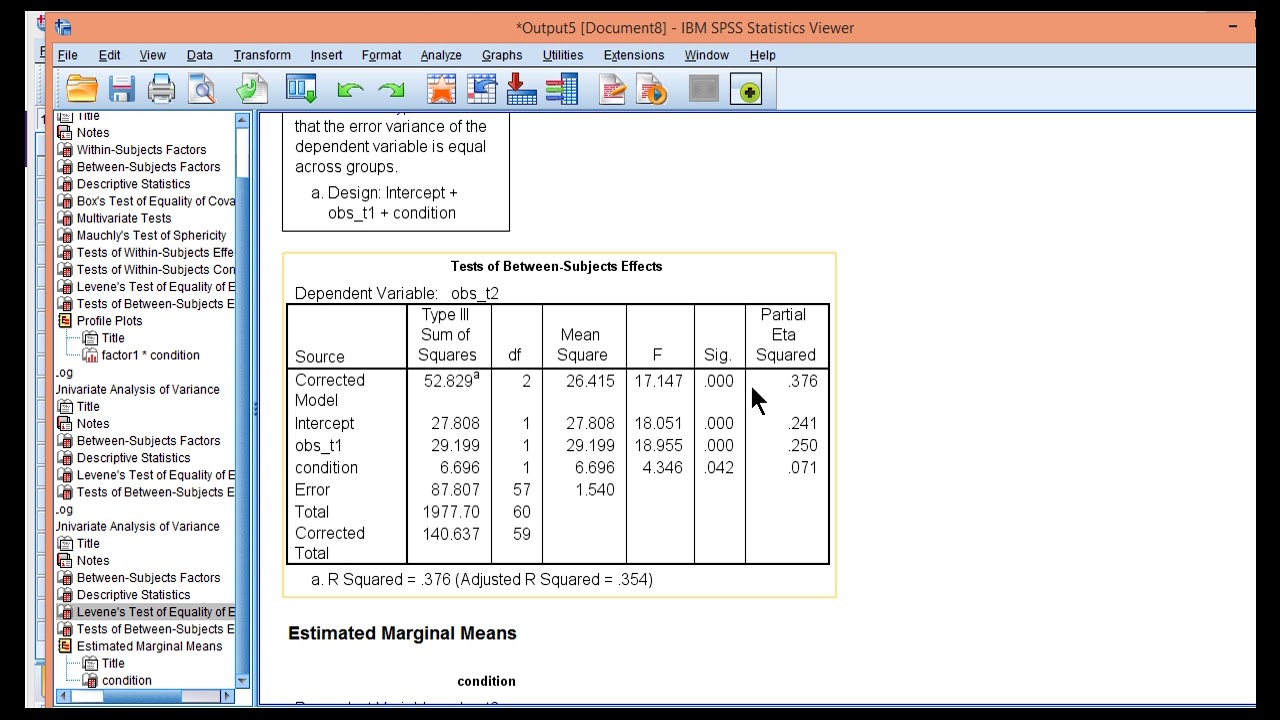
Task: Click the Save floppy disk icon
Action: [122, 91]
